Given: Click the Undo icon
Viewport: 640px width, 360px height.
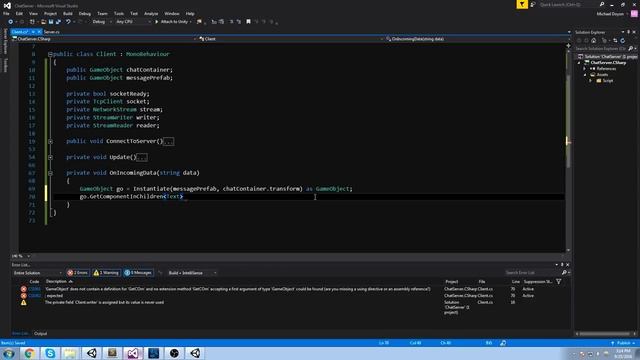Looking at the screenshot, I should click(x=68, y=22).
